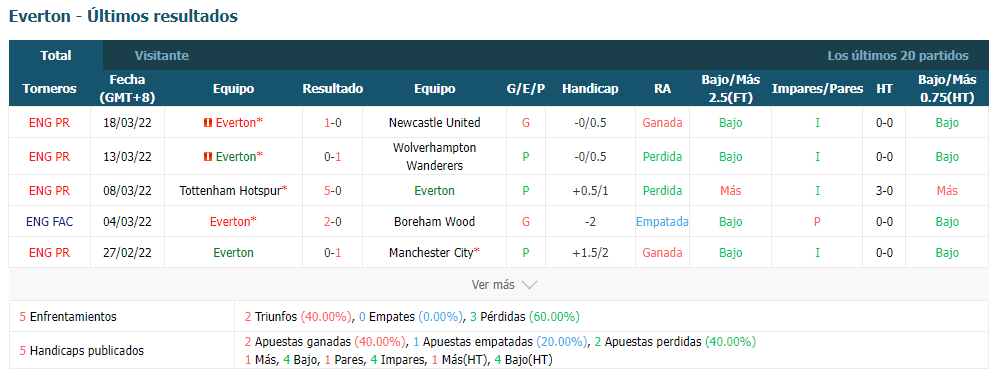Click red card icon beside Everton, Newcastle row

pos(207,123)
